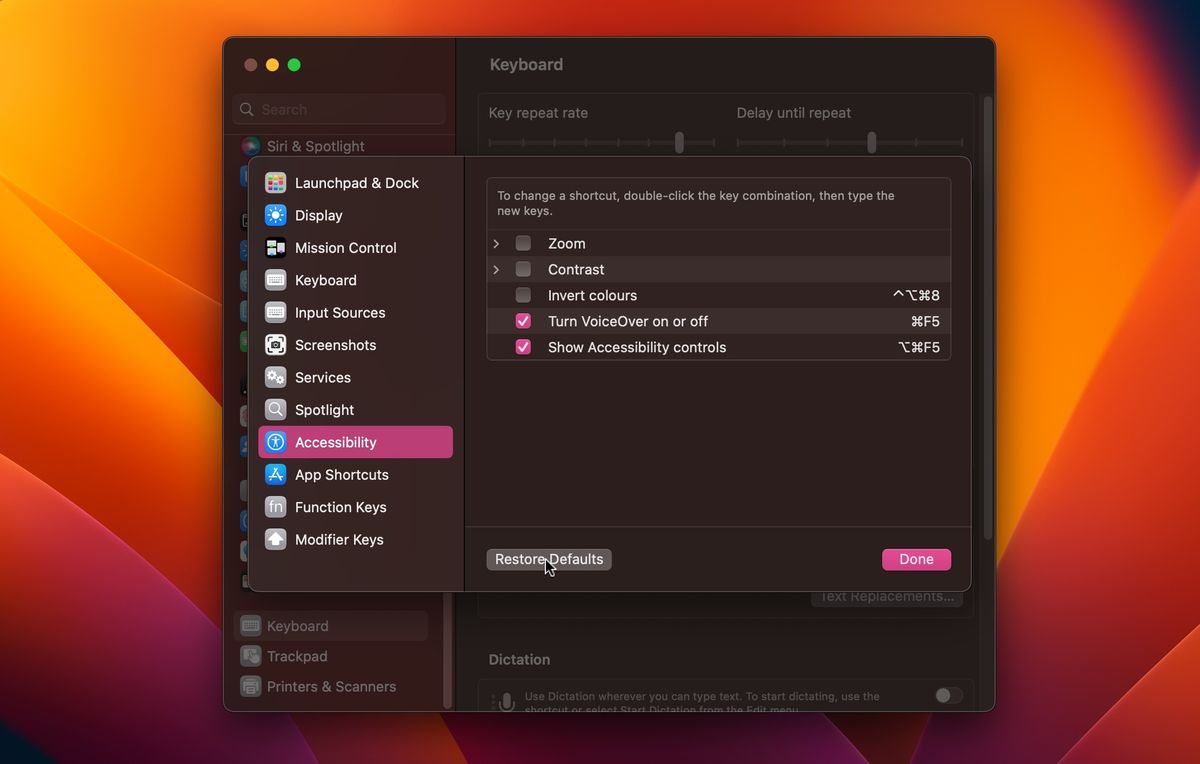Select the Screenshots shortcuts category
This screenshot has height=764, width=1200.
click(x=336, y=344)
